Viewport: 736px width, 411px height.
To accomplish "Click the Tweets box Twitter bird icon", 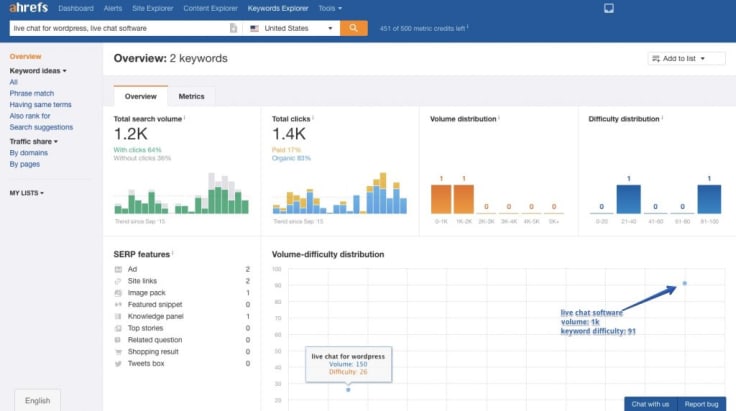I will click(x=118, y=364).
